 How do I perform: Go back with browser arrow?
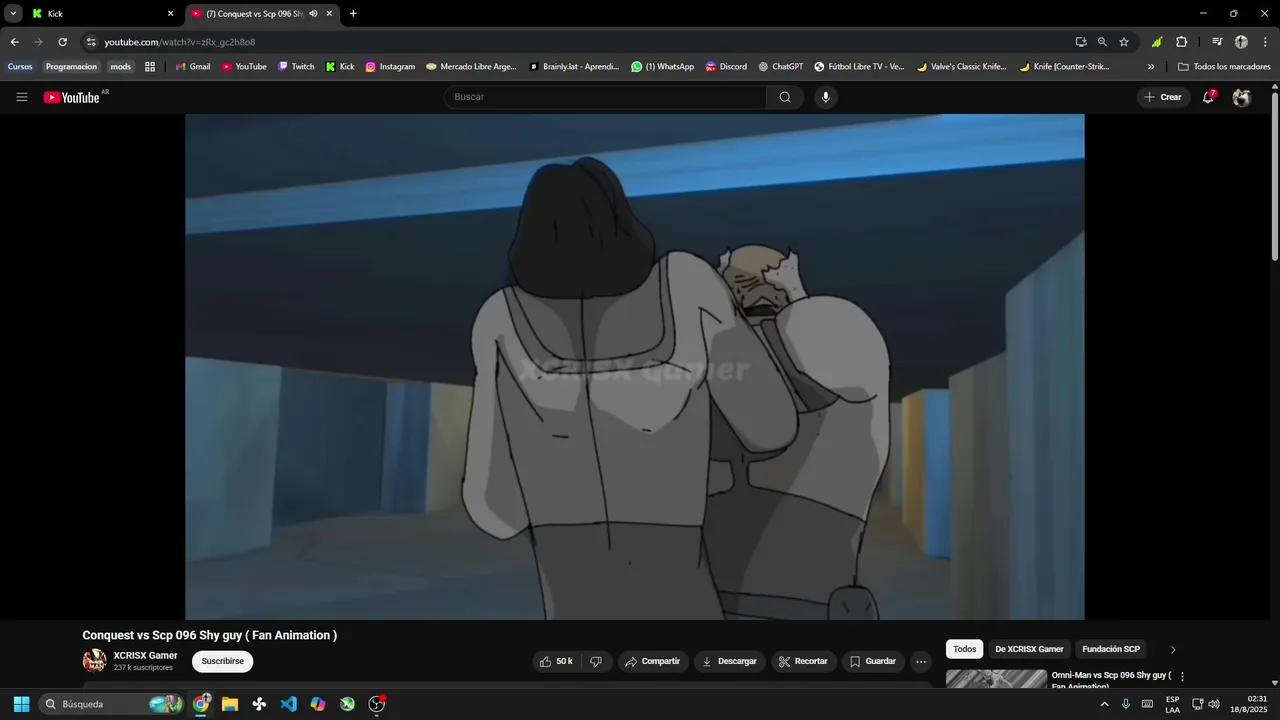[x=14, y=42]
